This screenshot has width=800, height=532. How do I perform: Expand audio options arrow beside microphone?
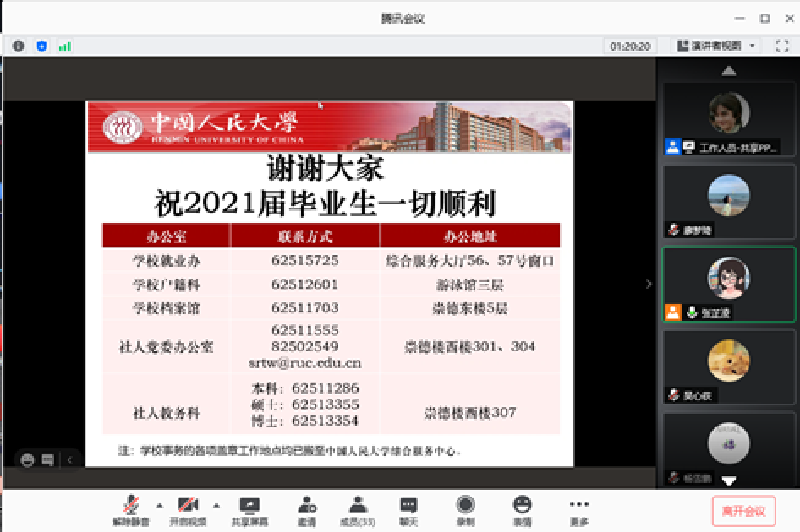(158, 505)
